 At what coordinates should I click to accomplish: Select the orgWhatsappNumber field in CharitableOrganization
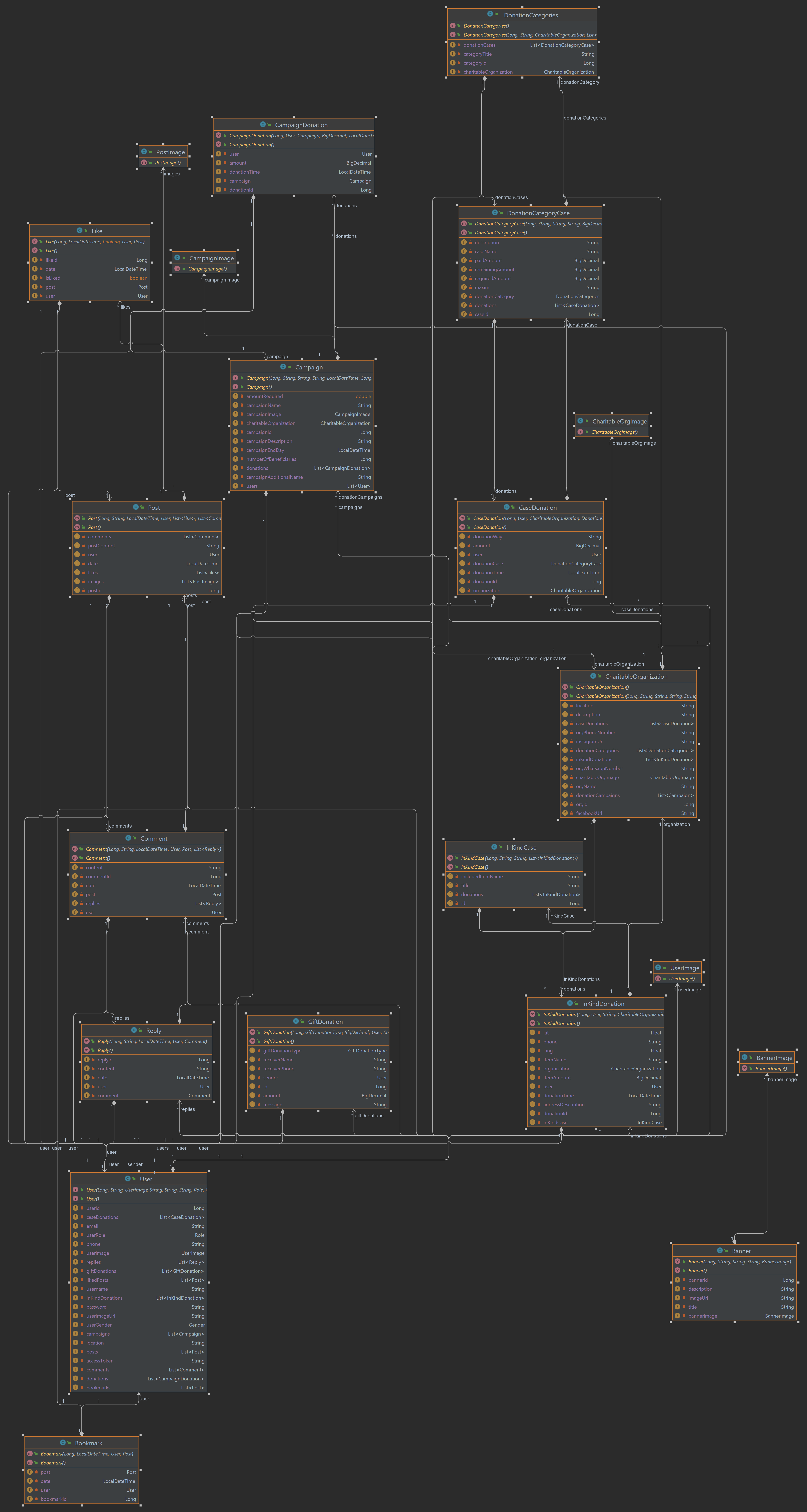tap(599, 768)
